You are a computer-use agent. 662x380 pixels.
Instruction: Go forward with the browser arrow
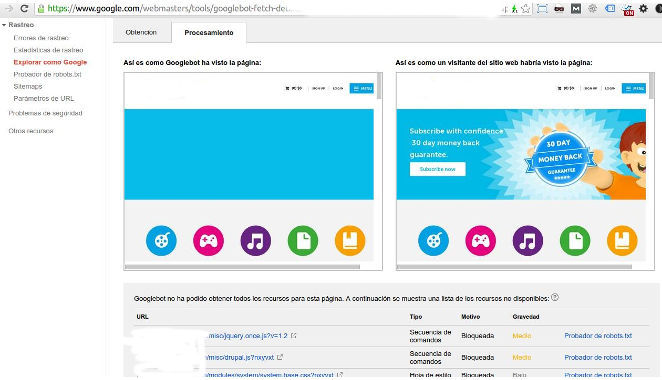tap(9, 8)
